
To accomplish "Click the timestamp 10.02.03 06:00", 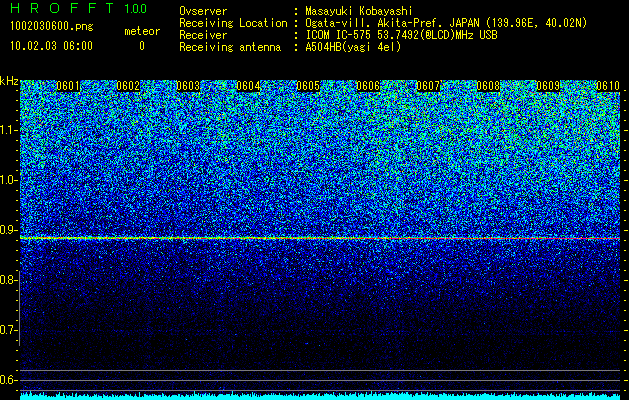I will tap(51, 46).
